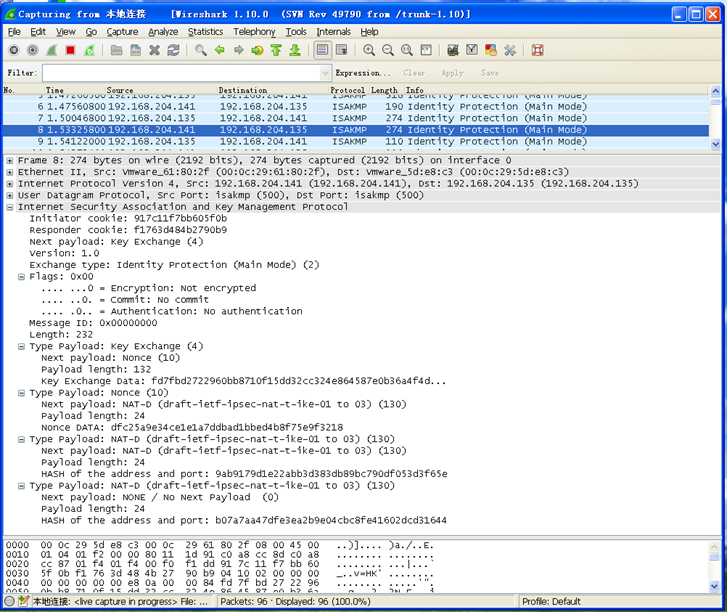This screenshot has width=727, height=612.
Task: Toggle auto scroll during live capture
Action: coord(341,50)
